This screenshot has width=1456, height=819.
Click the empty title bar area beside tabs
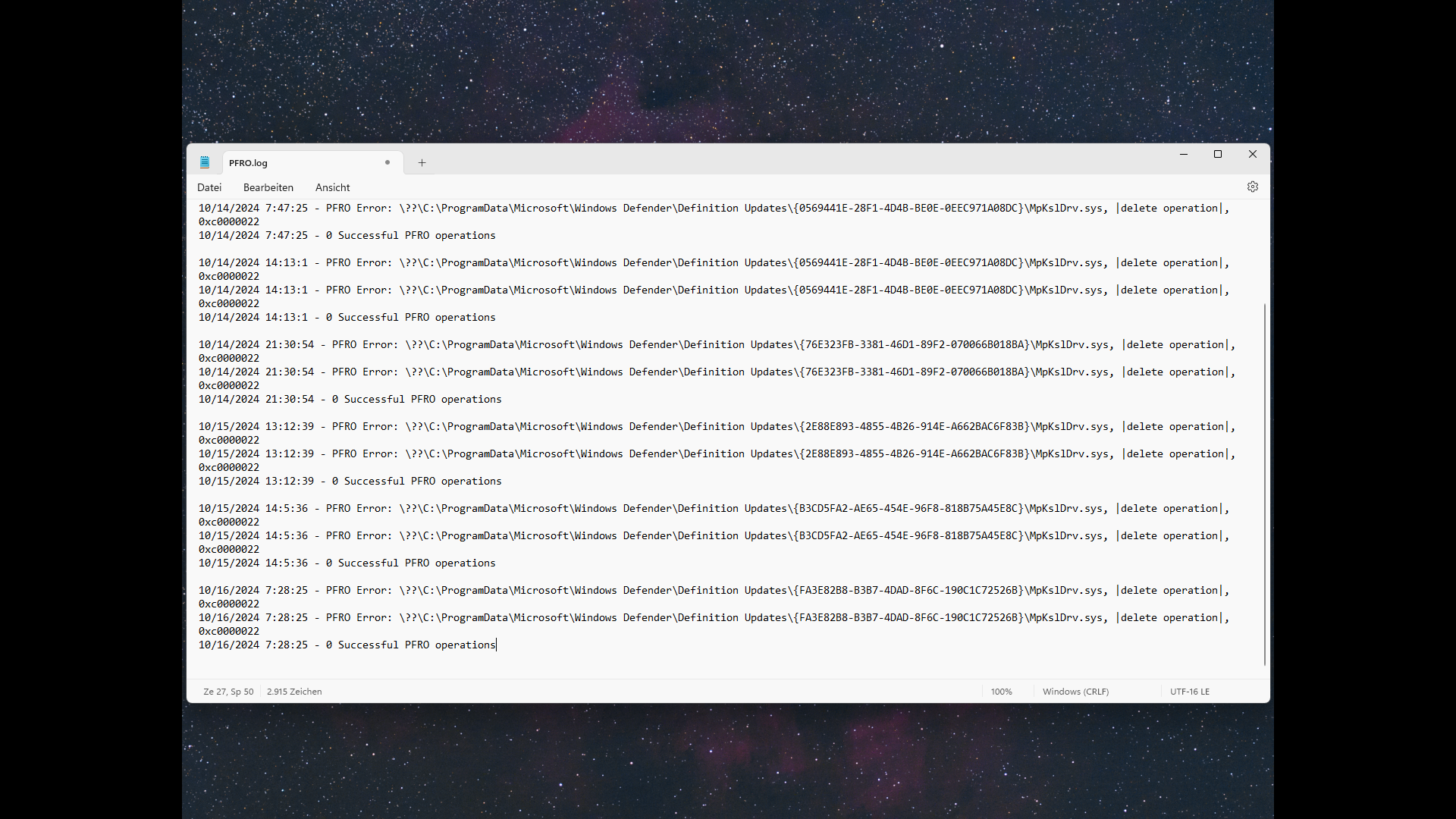[x=758, y=159]
